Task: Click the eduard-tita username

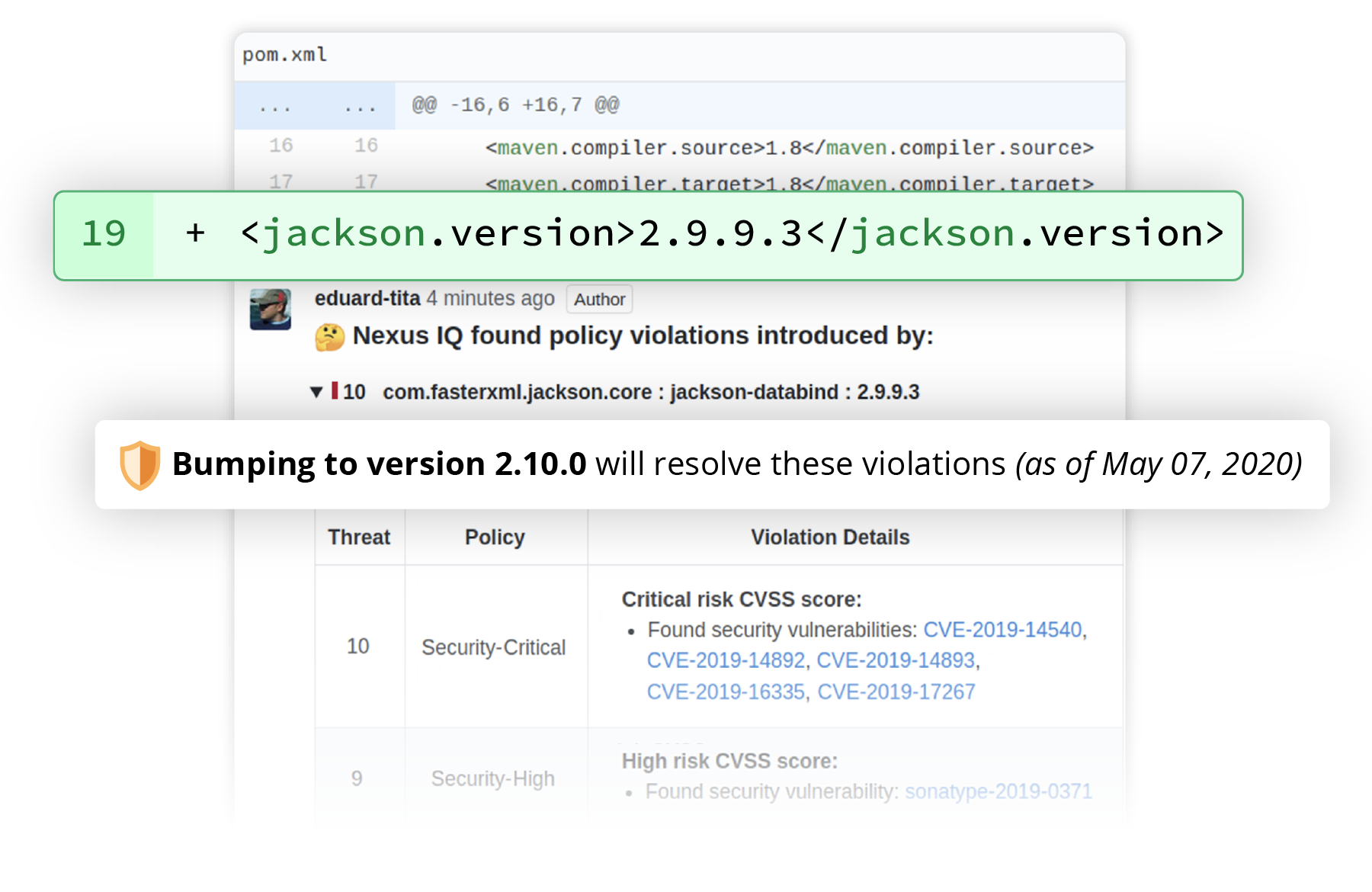Action: tap(367, 298)
